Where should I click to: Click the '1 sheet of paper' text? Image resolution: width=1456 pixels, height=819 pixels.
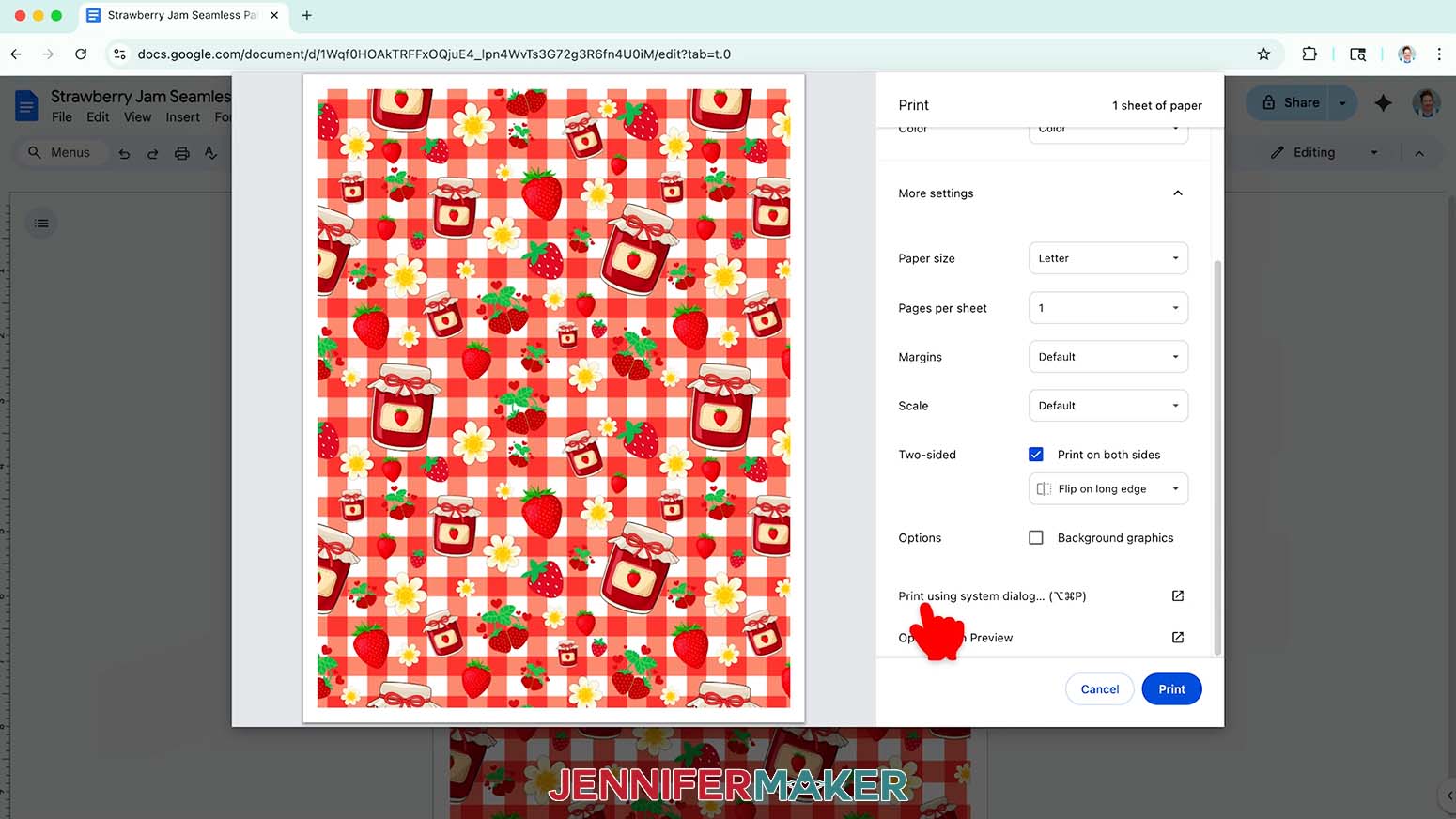[x=1156, y=105]
